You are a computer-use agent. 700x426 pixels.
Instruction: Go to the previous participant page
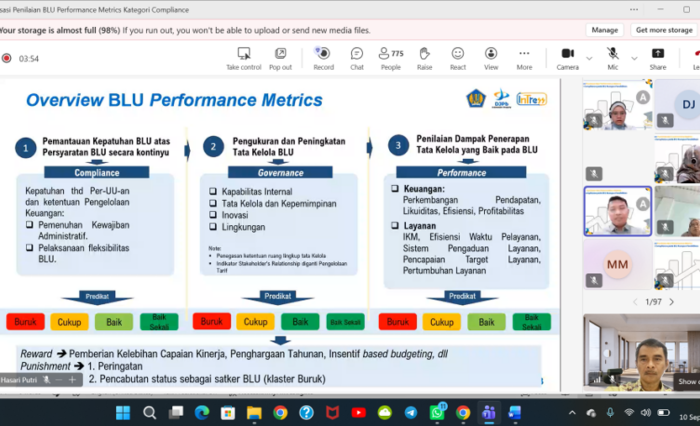[635, 302]
